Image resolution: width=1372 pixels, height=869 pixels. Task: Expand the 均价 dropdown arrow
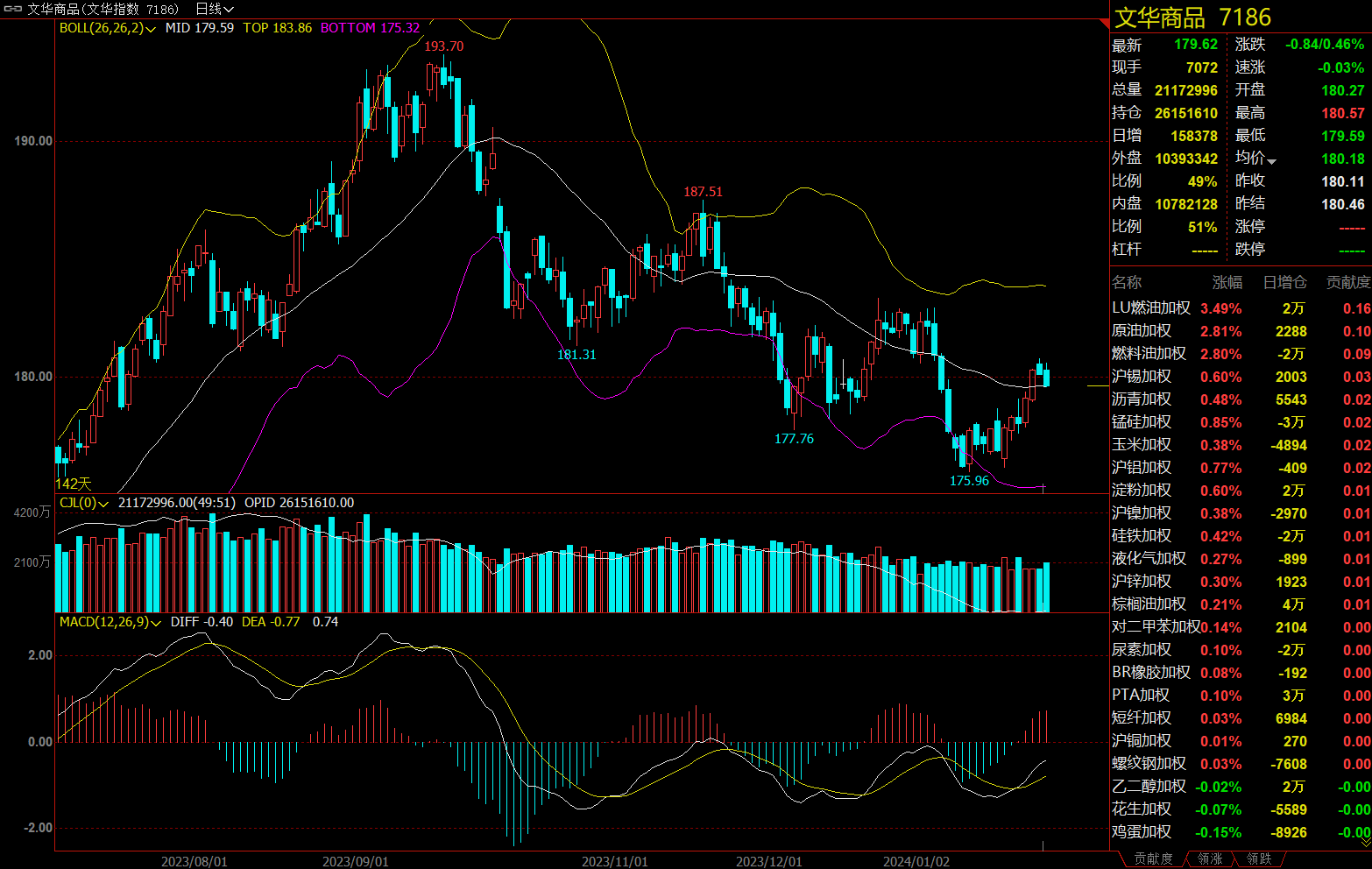pos(1271,161)
